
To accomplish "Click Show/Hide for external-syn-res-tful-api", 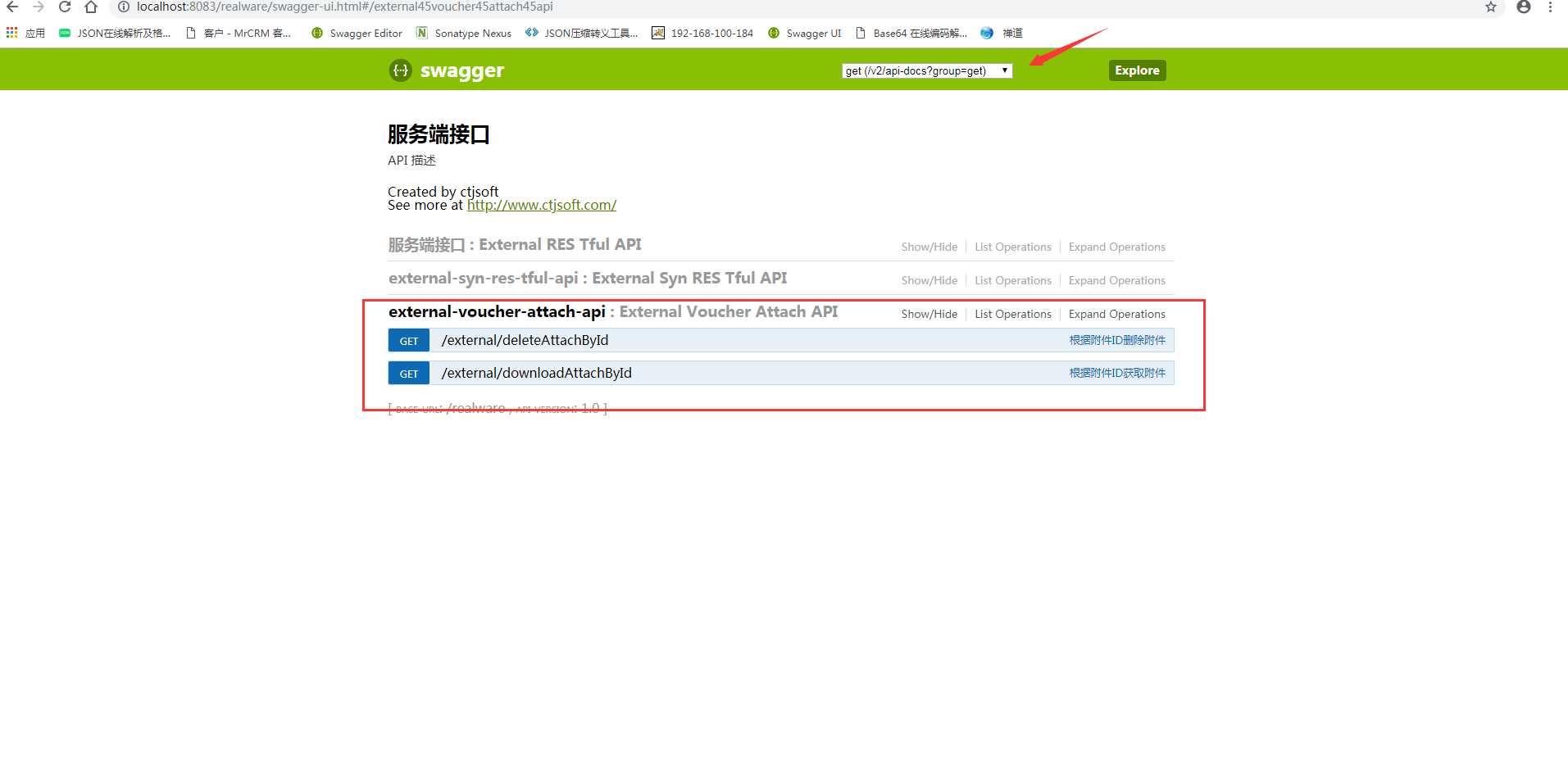I will pos(929,280).
